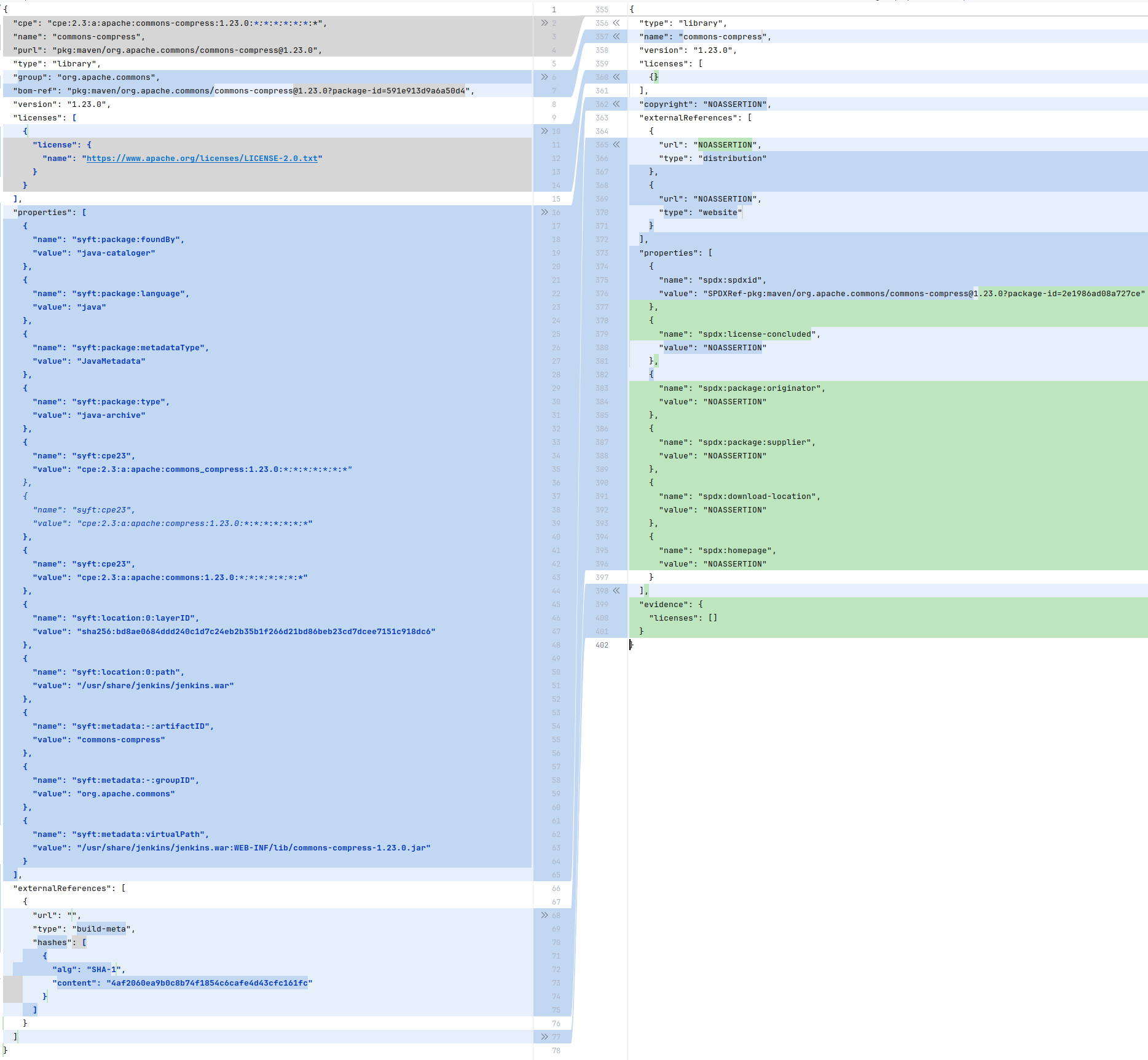Open the Apache LICENSE-2.0.txt link
Image resolution: width=1148 pixels, height=1060 pixels.
[x=202, y=159]
